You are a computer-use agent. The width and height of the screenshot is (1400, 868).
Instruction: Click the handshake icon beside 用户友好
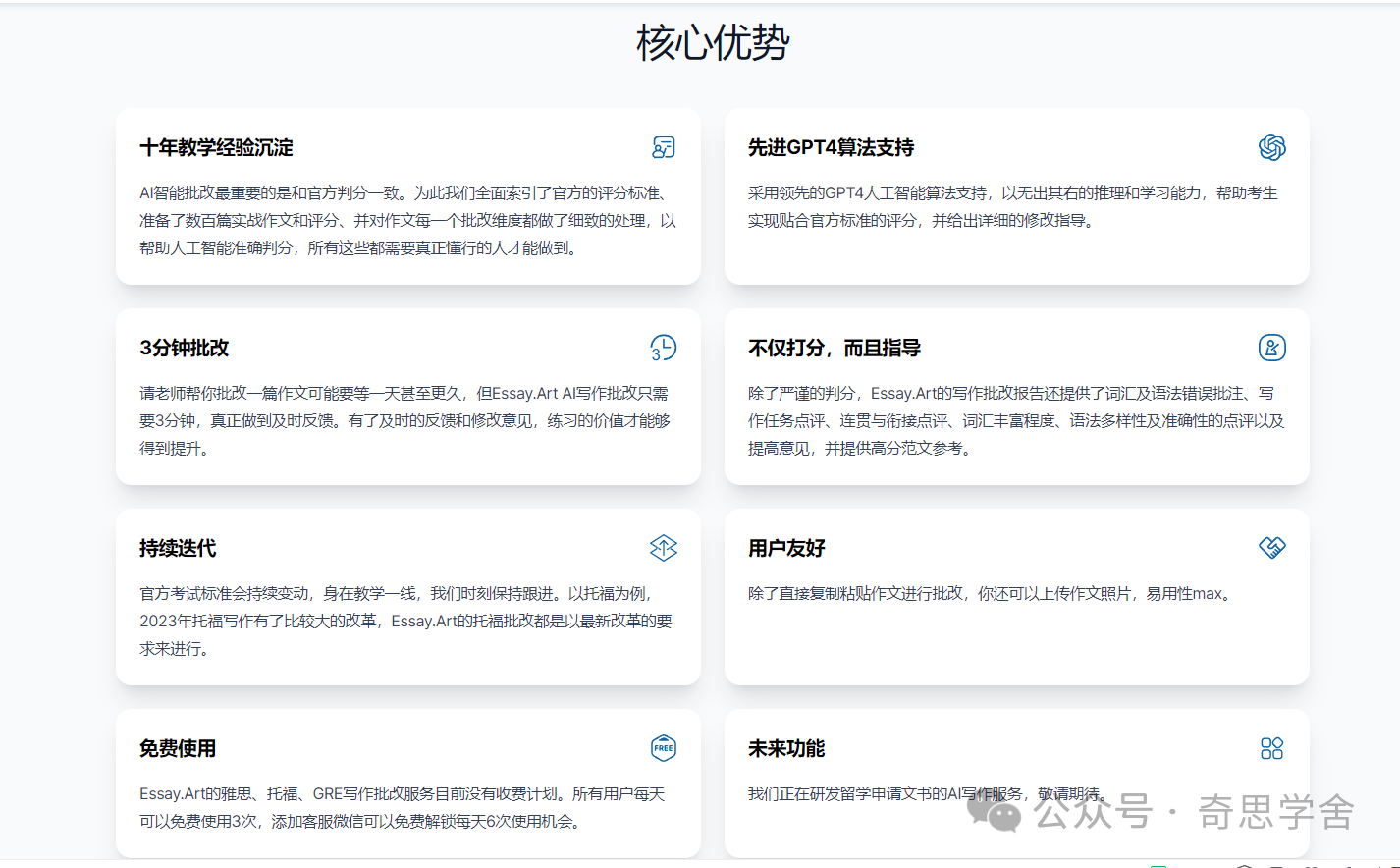(1271, 547)
